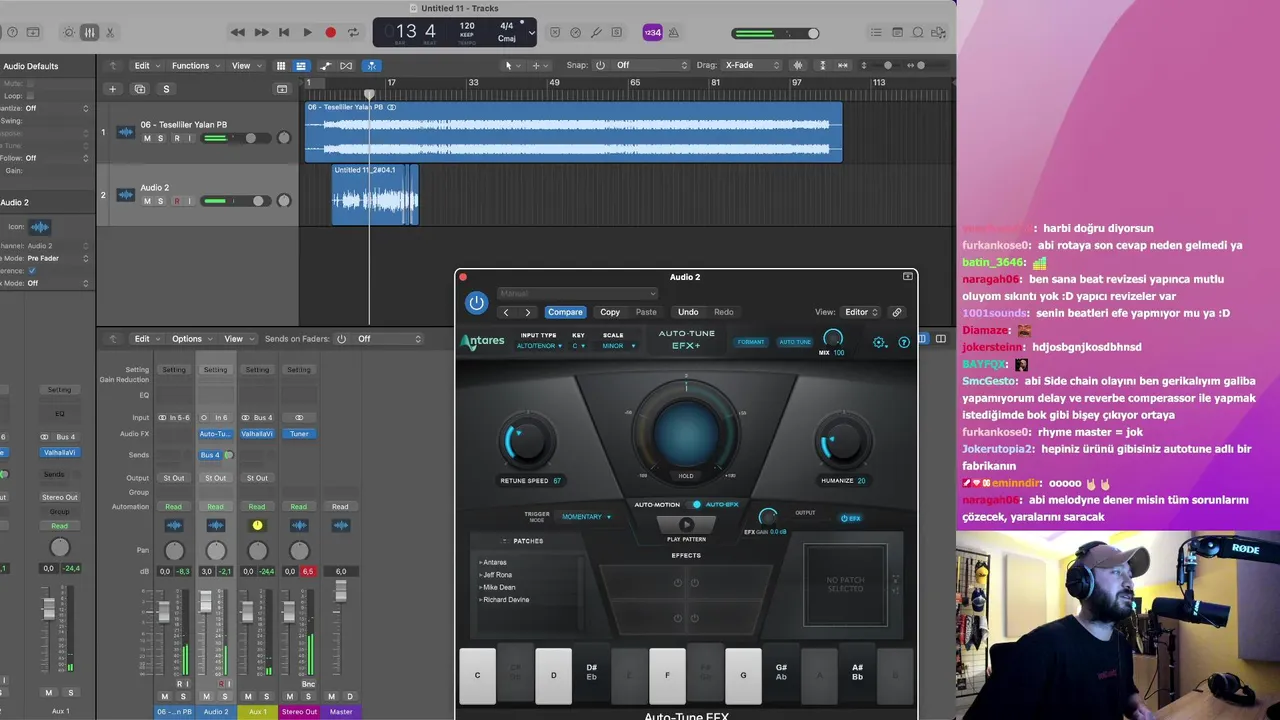
Task: Toggle the Metronome icon
Action: (x=674, y=33)
